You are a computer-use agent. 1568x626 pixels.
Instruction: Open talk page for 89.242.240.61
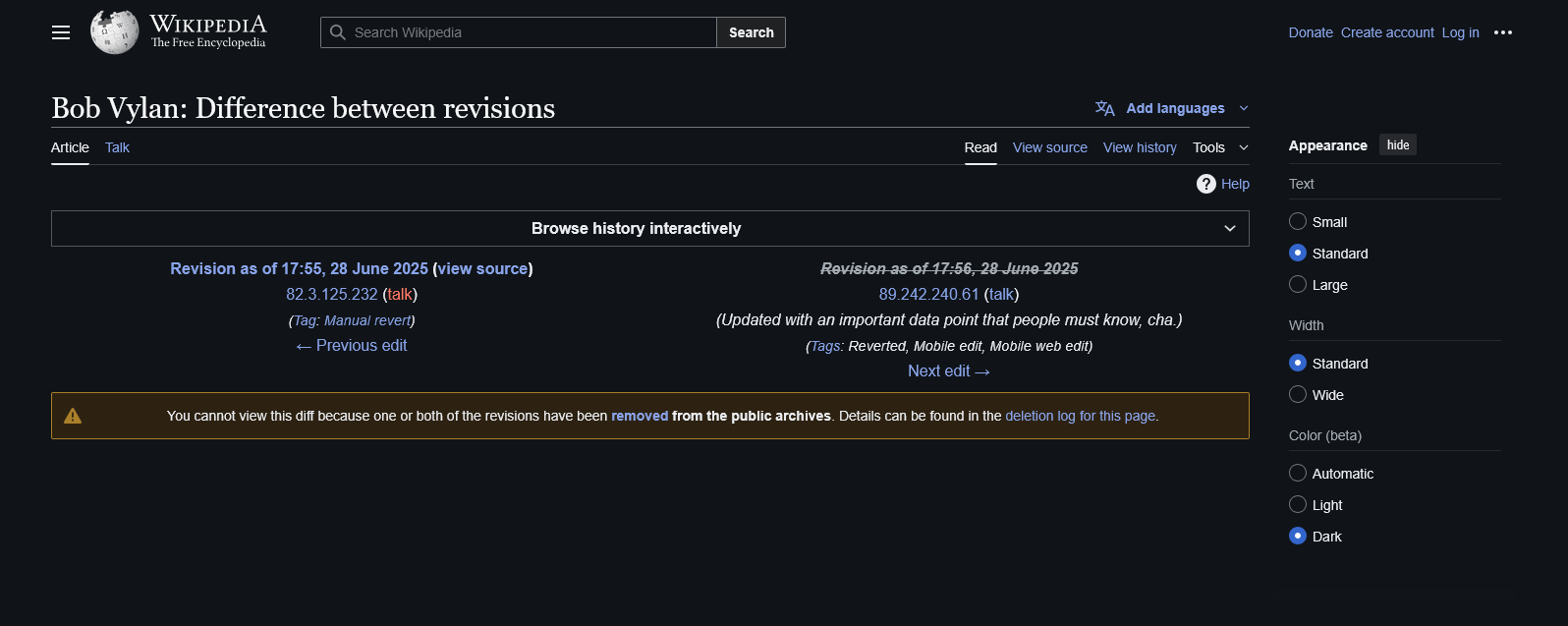1001,294
